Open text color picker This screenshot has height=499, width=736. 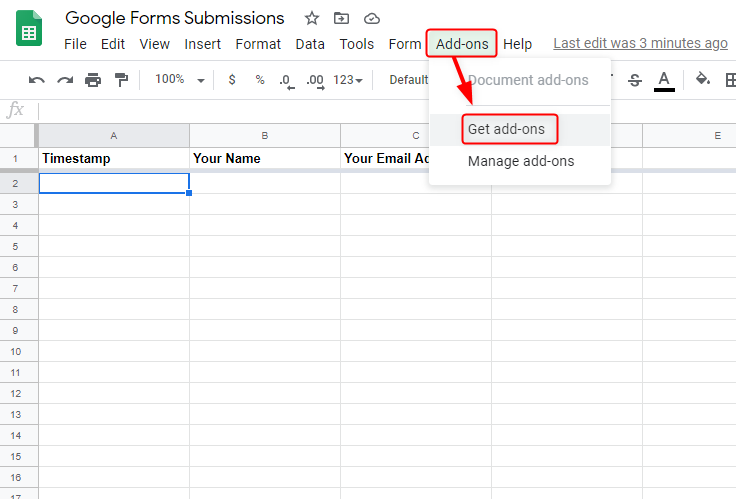coord(664,81)
